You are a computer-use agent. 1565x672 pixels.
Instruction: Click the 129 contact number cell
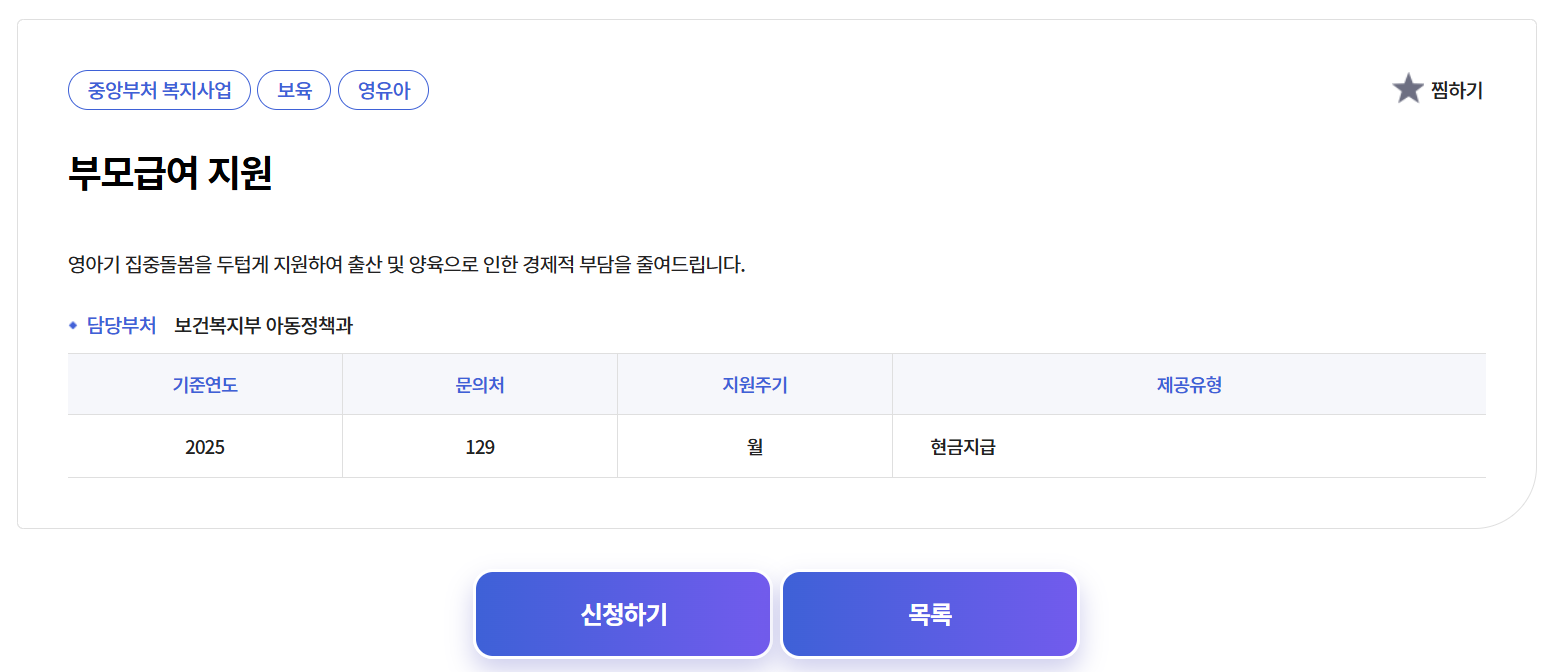click(x=479, y=447)
